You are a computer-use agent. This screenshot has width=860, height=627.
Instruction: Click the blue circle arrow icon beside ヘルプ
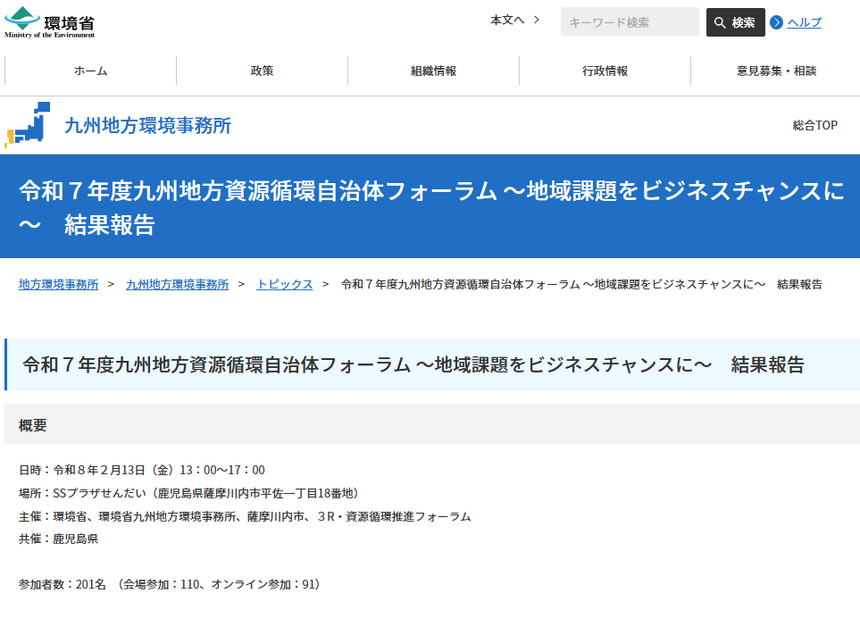776,22
